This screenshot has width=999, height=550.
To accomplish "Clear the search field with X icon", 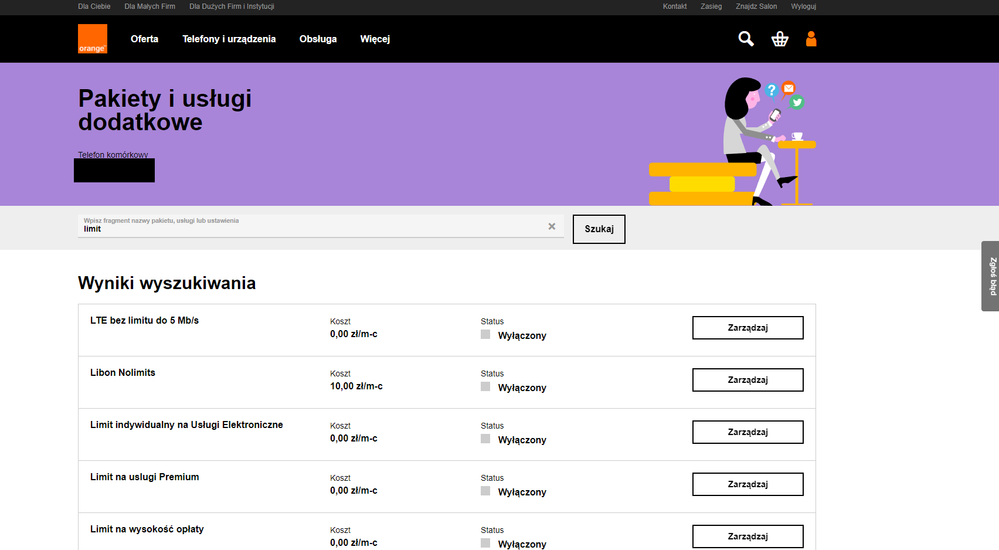I will [551, 227].
